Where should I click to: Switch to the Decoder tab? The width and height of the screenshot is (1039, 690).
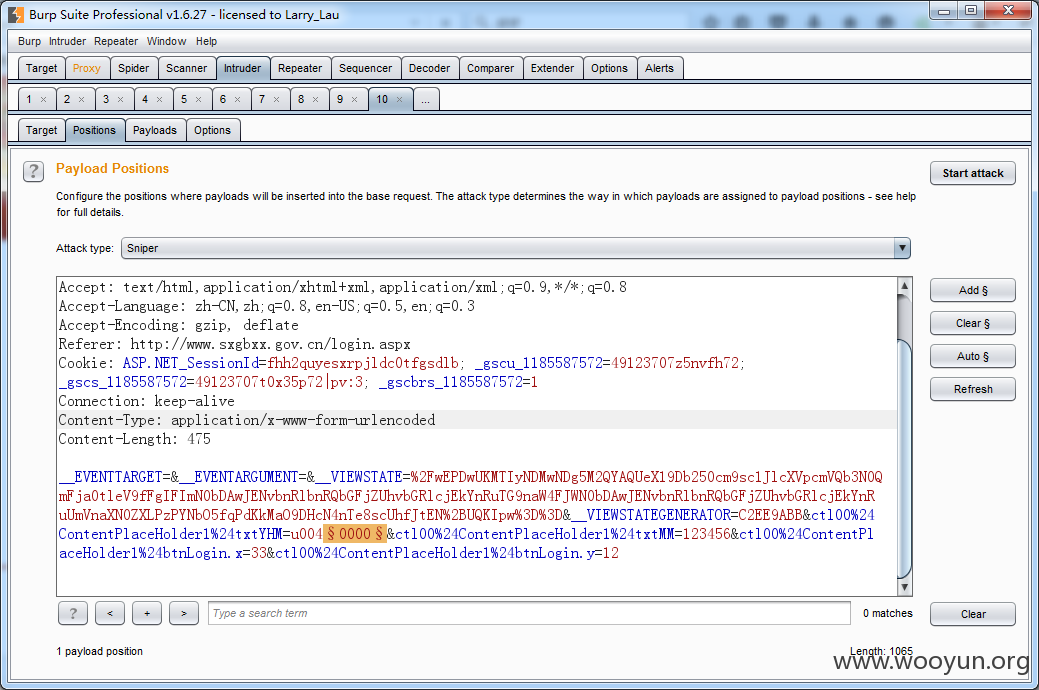pos(429,68)
